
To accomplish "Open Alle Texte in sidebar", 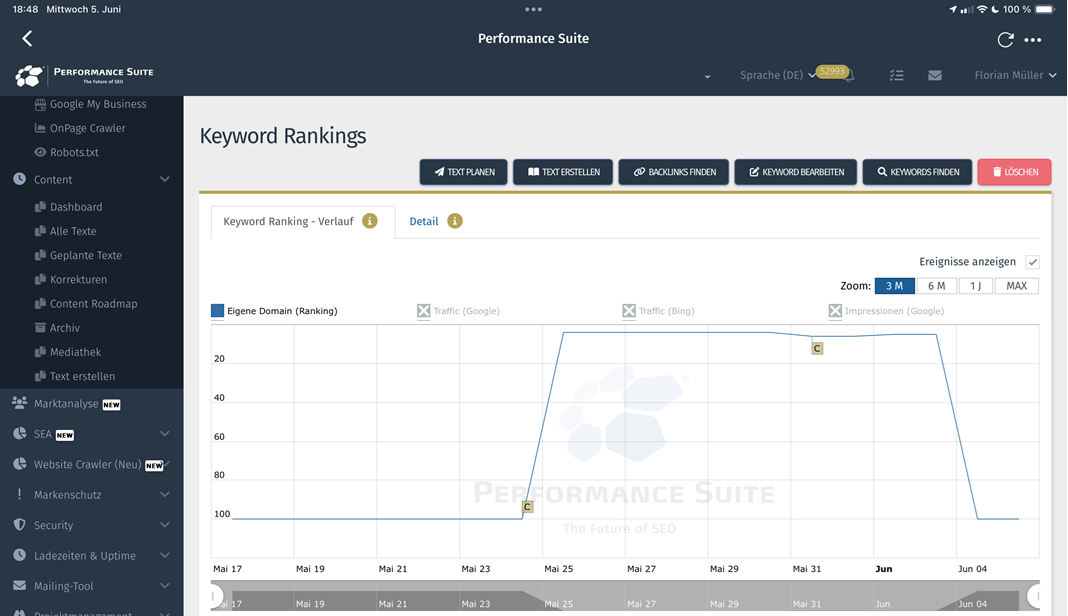I will [73, 231].
